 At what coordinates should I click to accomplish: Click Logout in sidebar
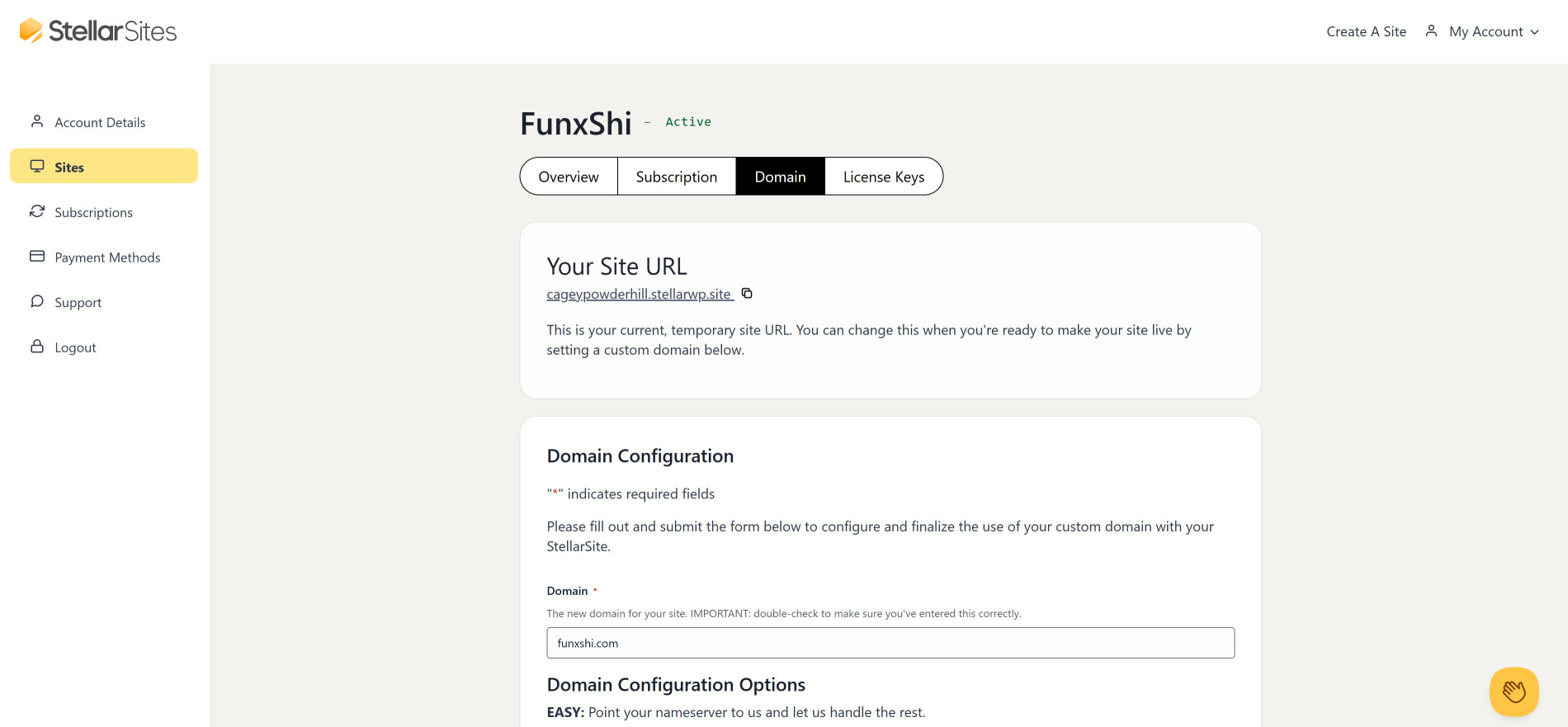104,347
